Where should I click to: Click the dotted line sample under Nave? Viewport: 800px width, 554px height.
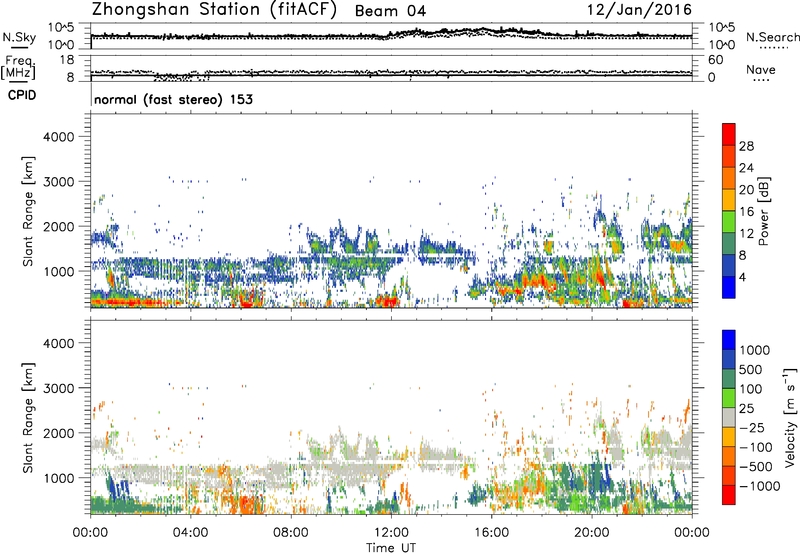tap(761, 80)
